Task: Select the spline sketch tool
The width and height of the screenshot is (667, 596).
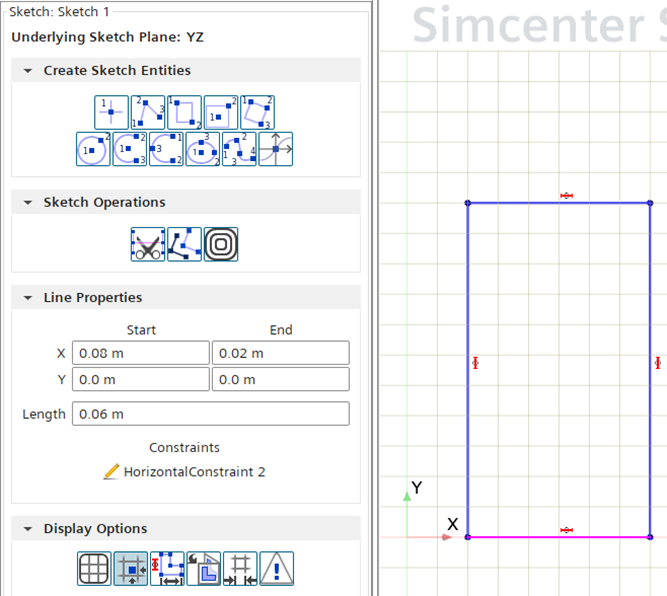Action: pyautogui.click(x=239, y=149)
